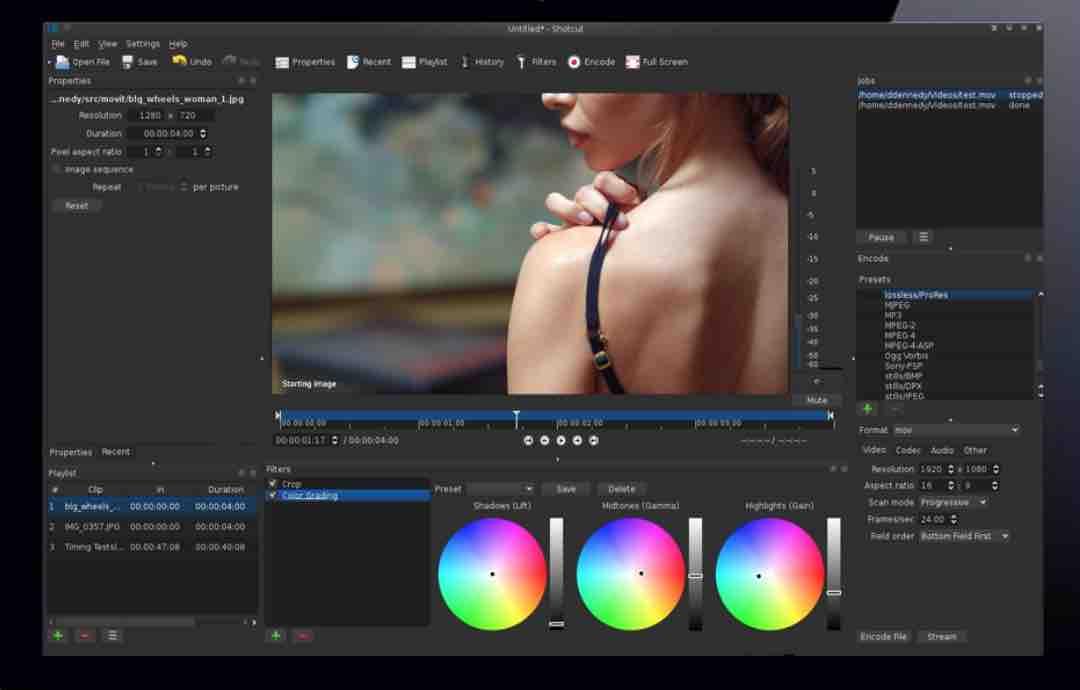Viewport: 1080px width, 690px height.
Task: Switch to the Other encode tab
Action: (x=975, y=450)
